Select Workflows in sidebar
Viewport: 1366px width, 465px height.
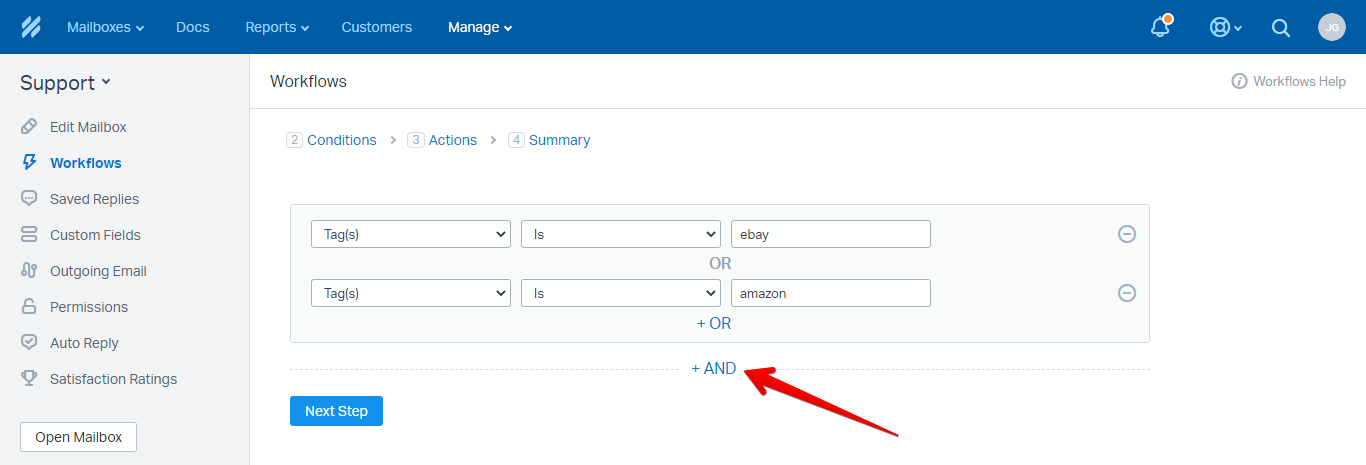(86, 163)
